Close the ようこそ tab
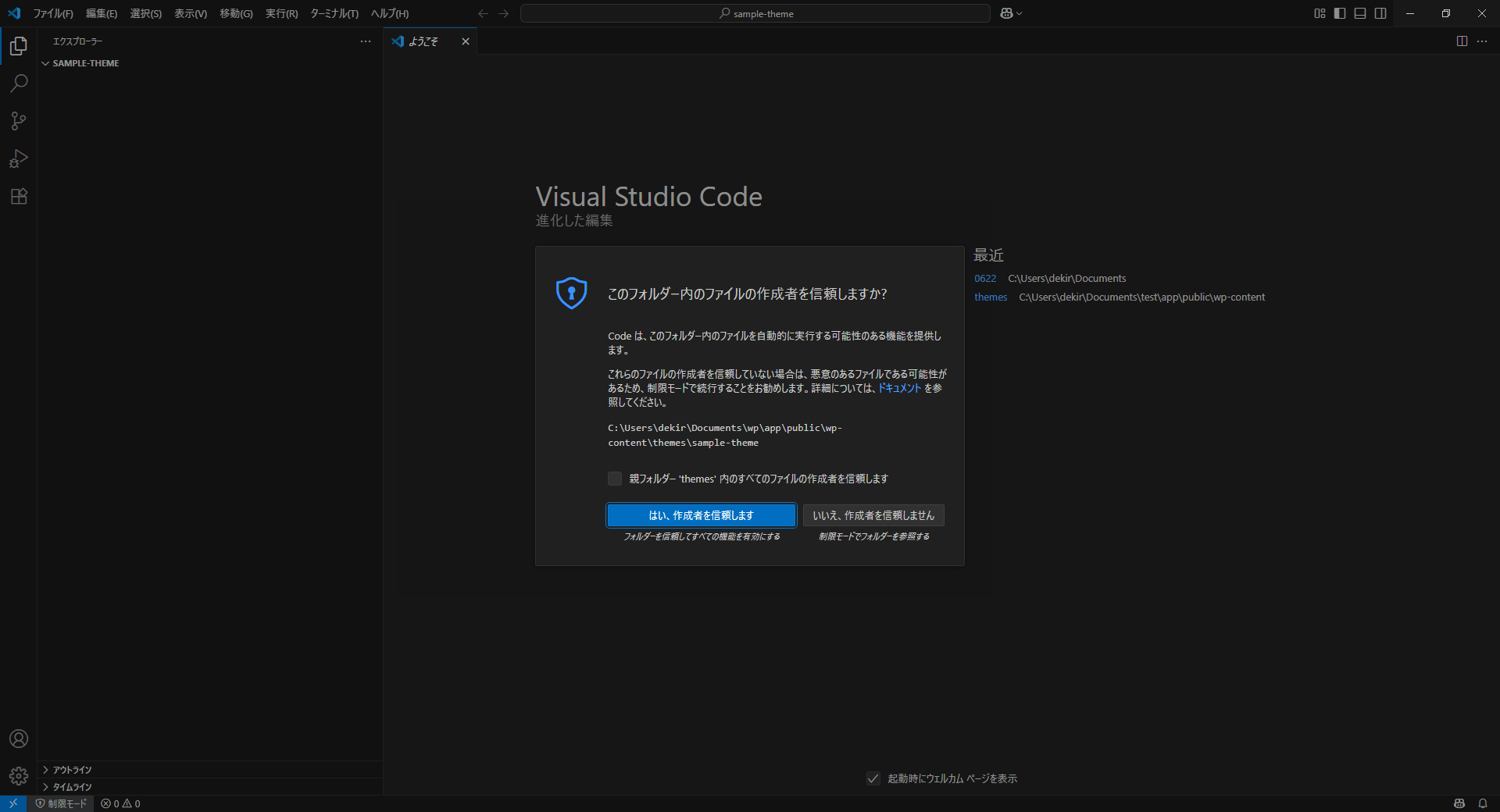The image size is (1500, 812). click(x=466, y=41)
